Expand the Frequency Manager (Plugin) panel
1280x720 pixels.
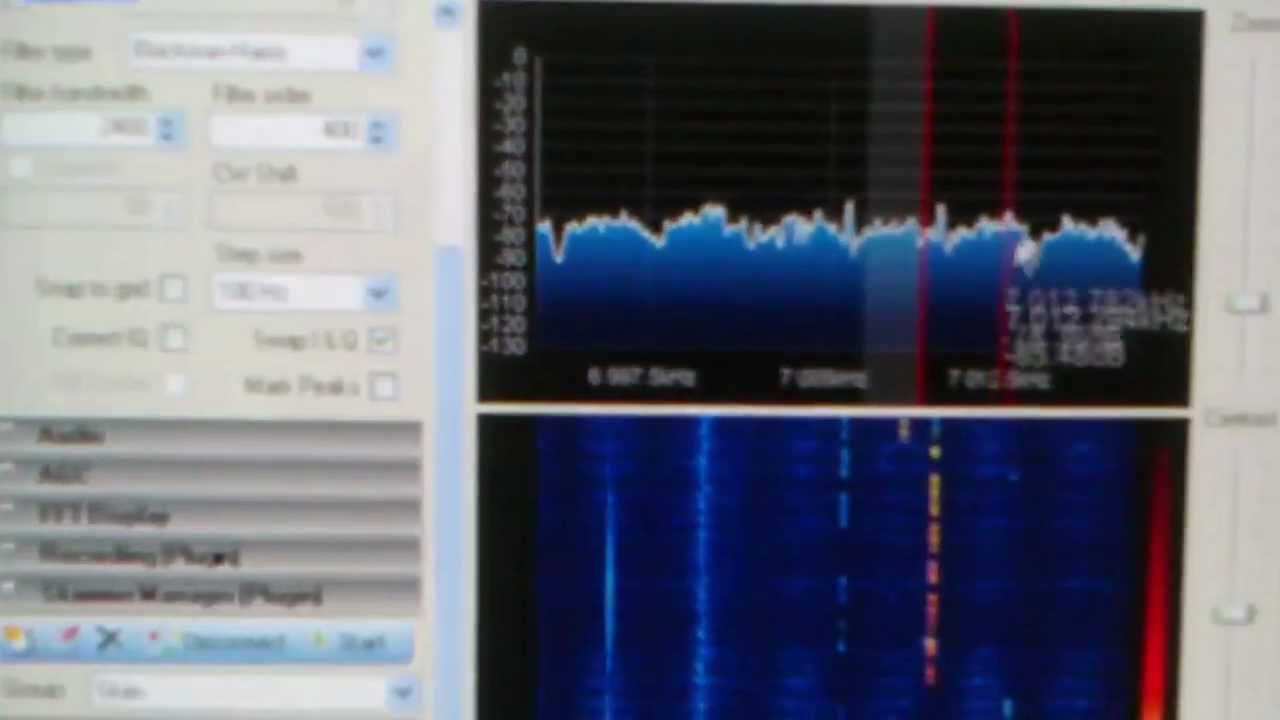click(x=212, y=595)
